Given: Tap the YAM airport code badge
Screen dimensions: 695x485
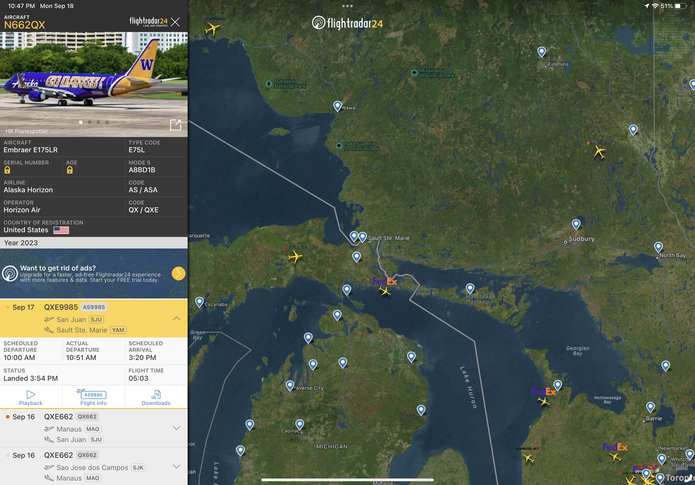Looking at the screenshot, I should coord(118,330).
